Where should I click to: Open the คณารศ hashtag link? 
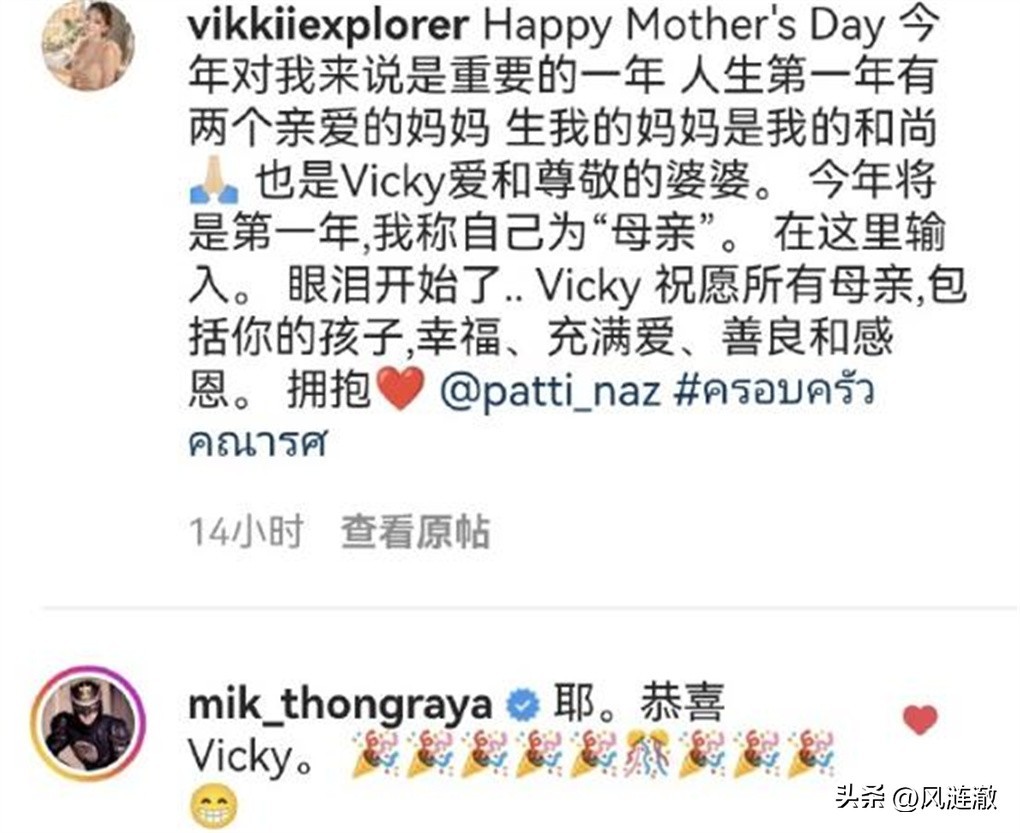(257, 443)
